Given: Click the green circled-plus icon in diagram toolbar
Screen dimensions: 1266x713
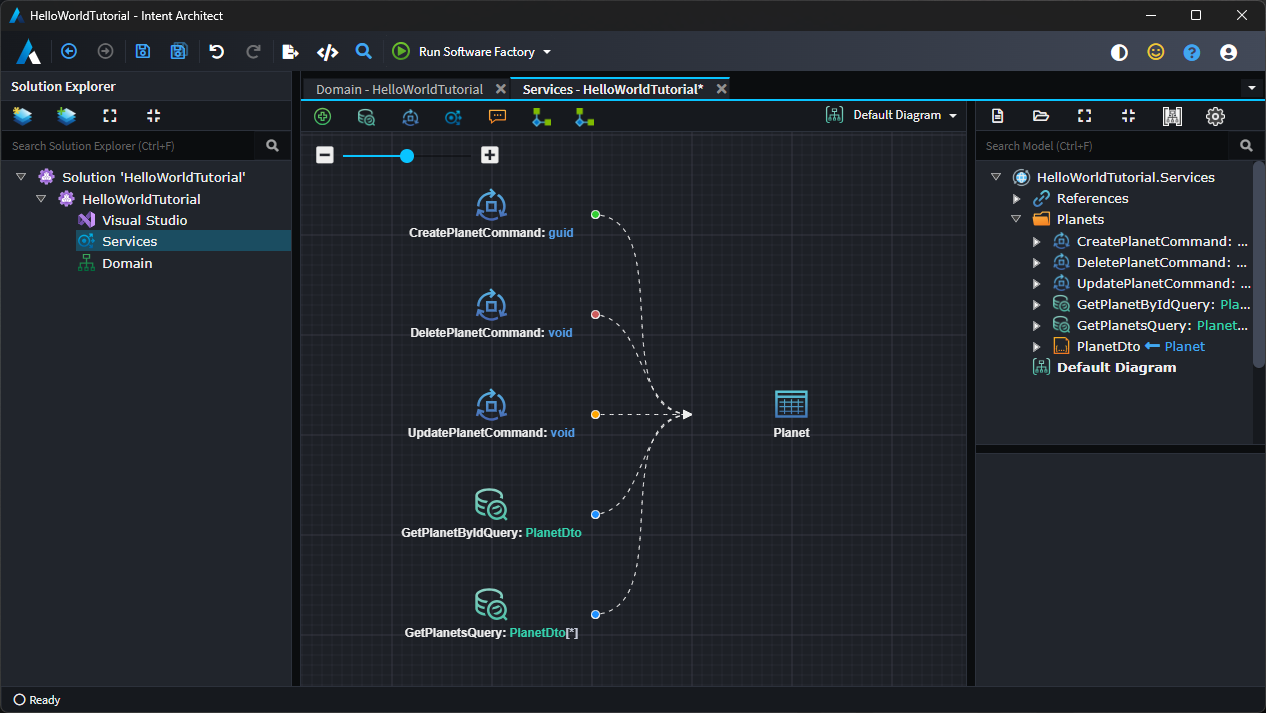Looking at the screenshot, I should click(x=323, y=117).
